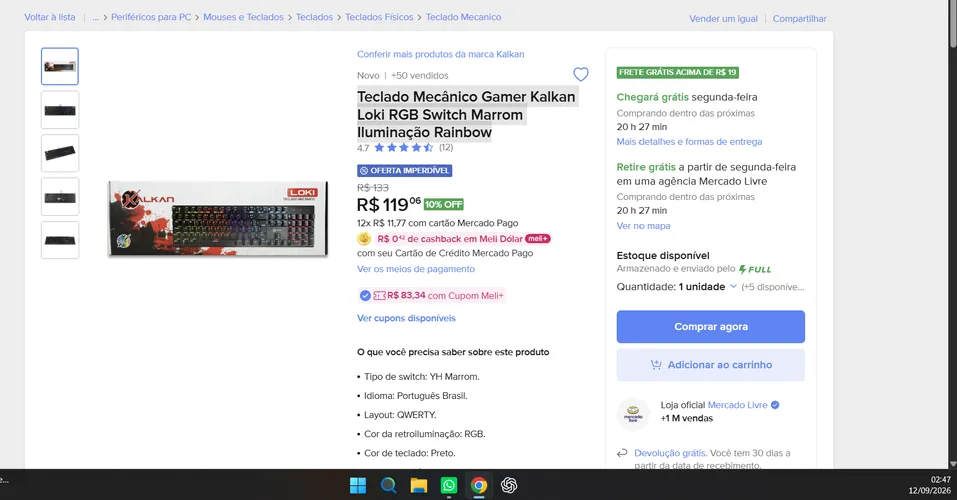Open WhatsApp from taskbar
Viewport: 957px width, 500px height.
[449, 485]
